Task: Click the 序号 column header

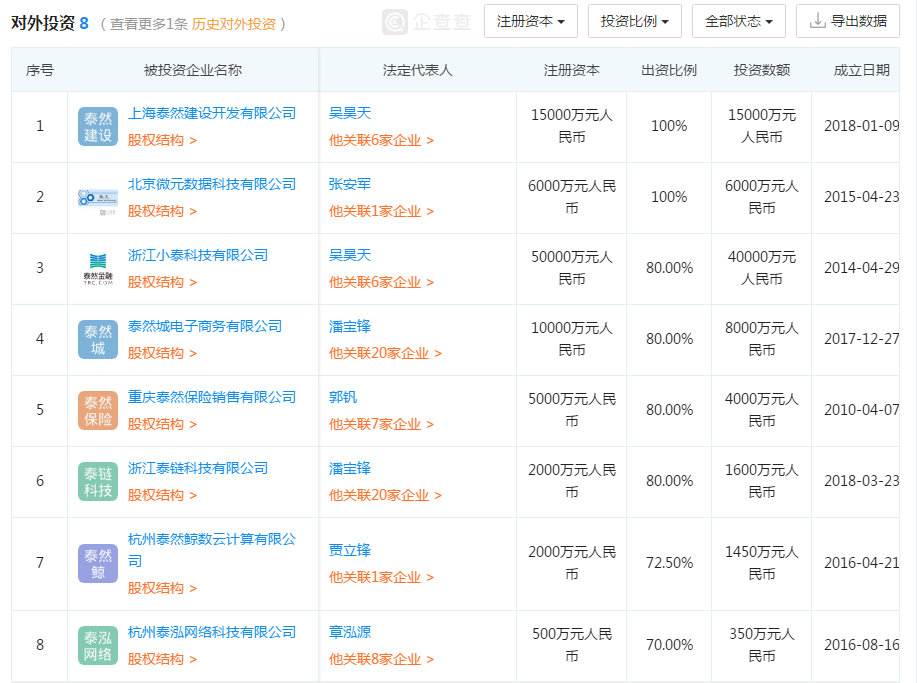Action: click(40, 70)
